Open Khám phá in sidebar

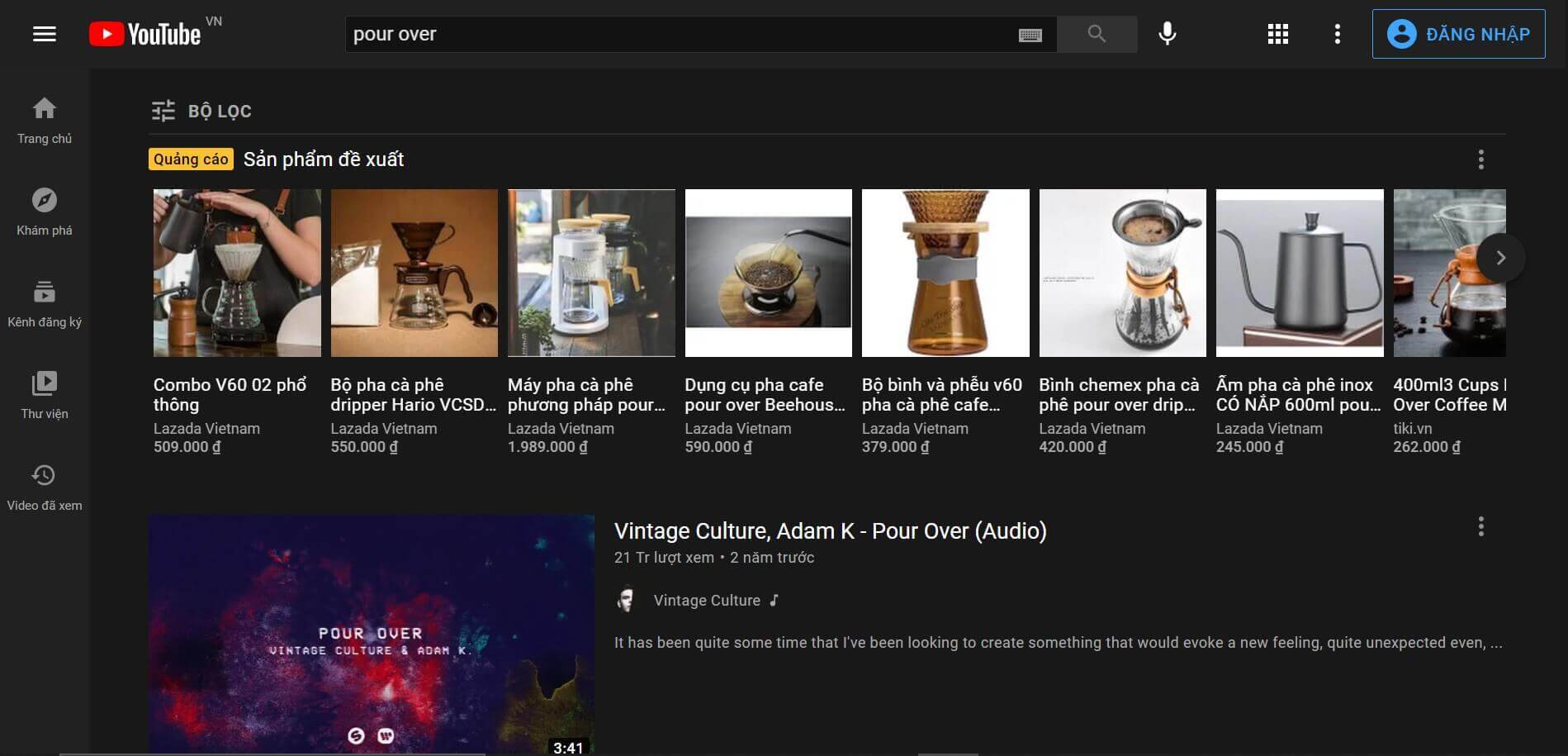pos(45,212)
